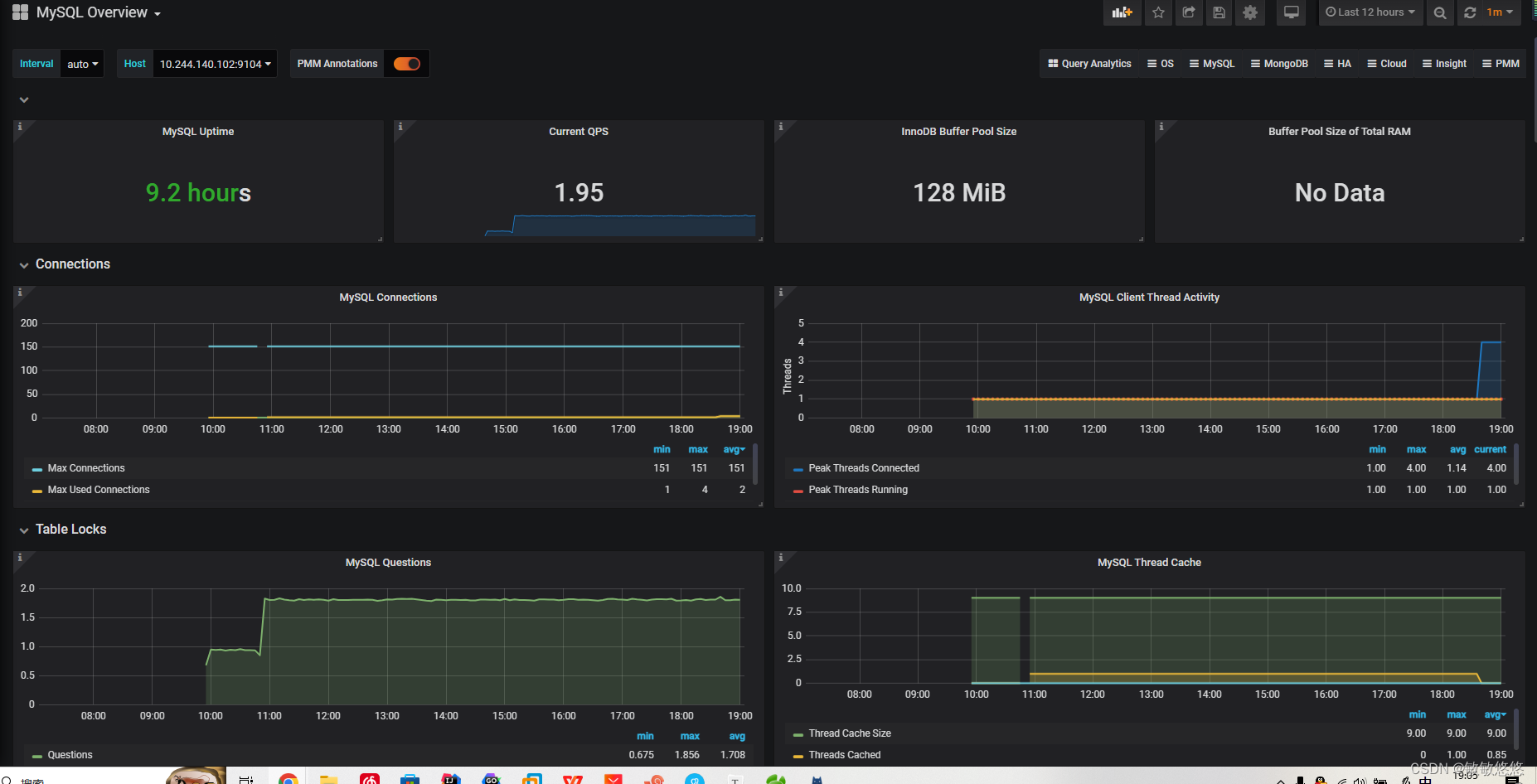Sort Connections legend by max column
Screen dimensions: 1537x784
point(698,450)
